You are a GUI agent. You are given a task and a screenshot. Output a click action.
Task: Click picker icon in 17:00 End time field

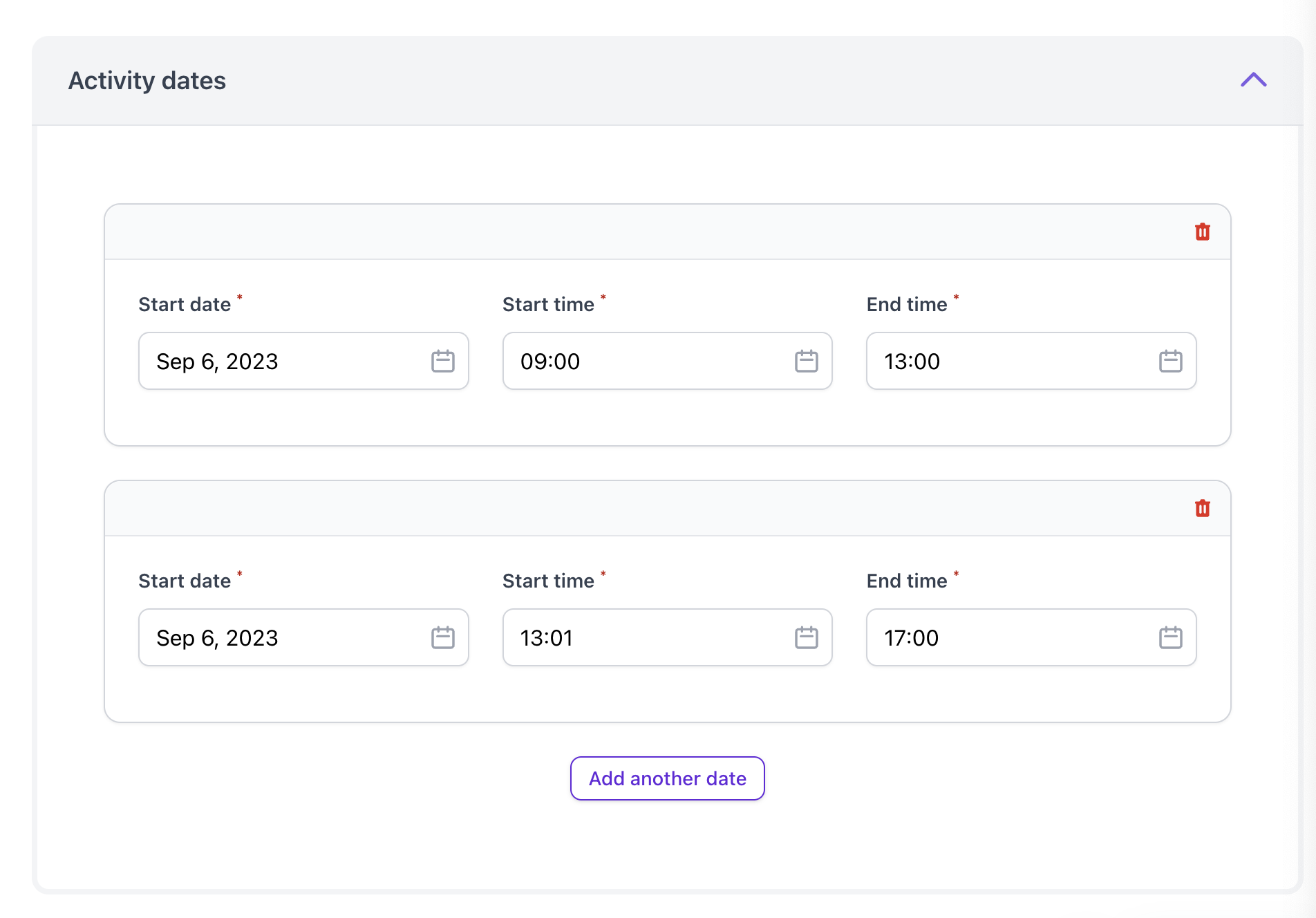(1170, 637)
